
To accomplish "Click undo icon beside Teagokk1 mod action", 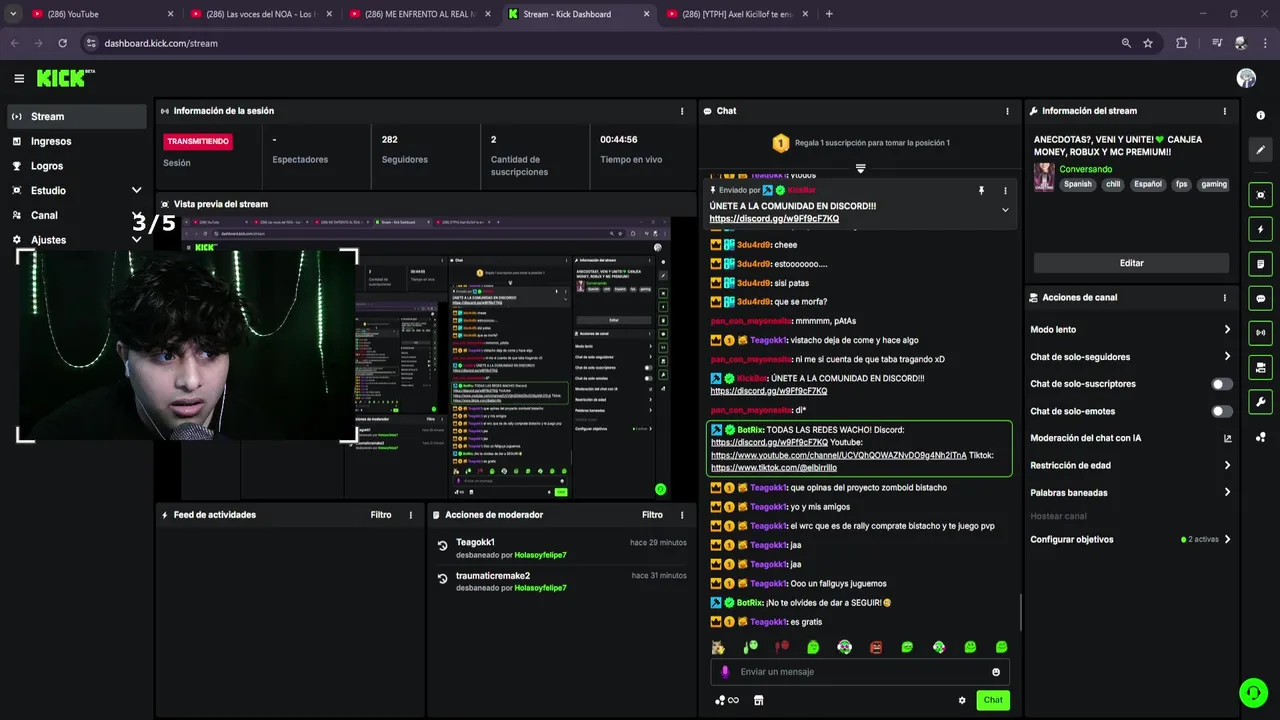I will tap(442, 546).
